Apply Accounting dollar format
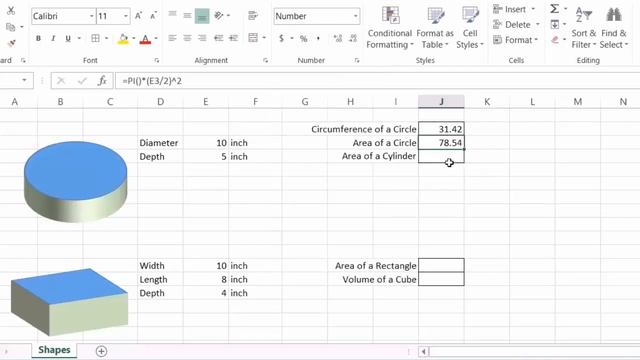The image size is (640, 360). [281, 38]
